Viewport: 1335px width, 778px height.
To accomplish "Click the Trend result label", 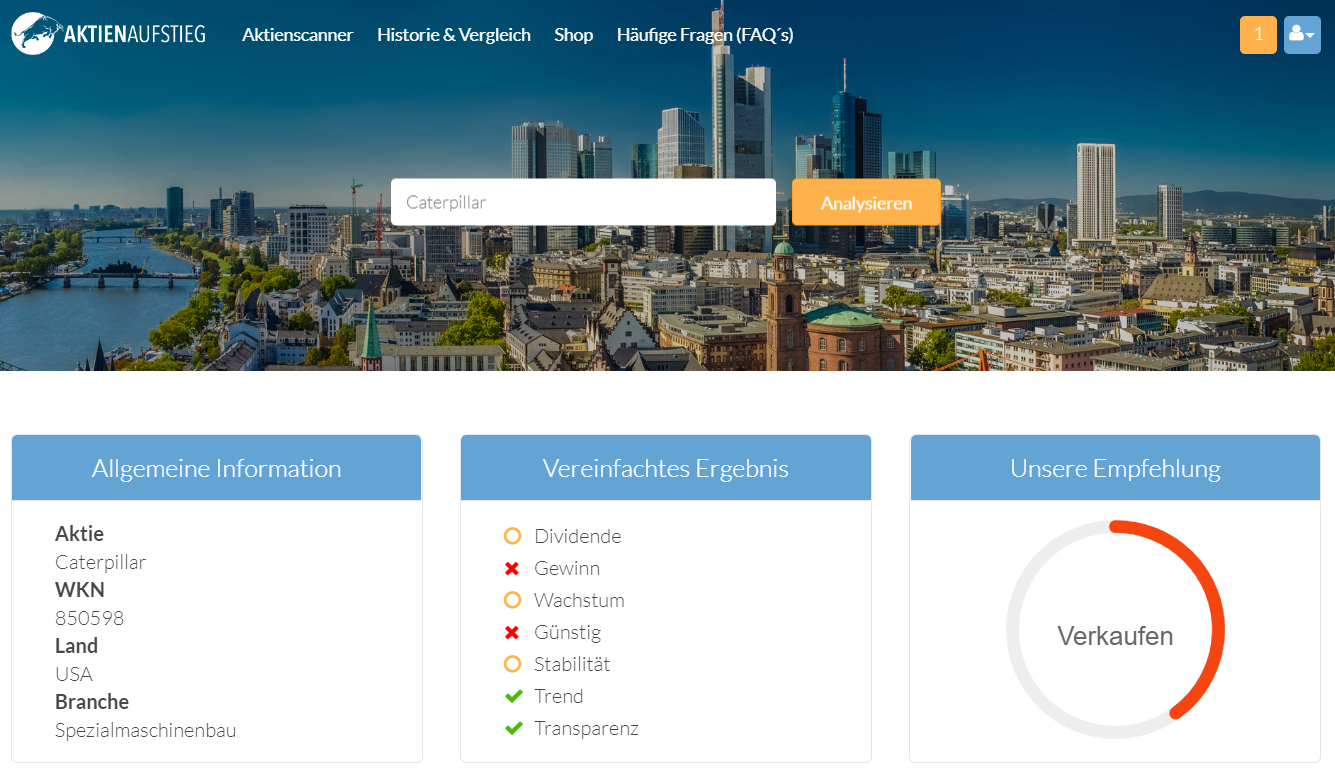I will pos(559,696).
